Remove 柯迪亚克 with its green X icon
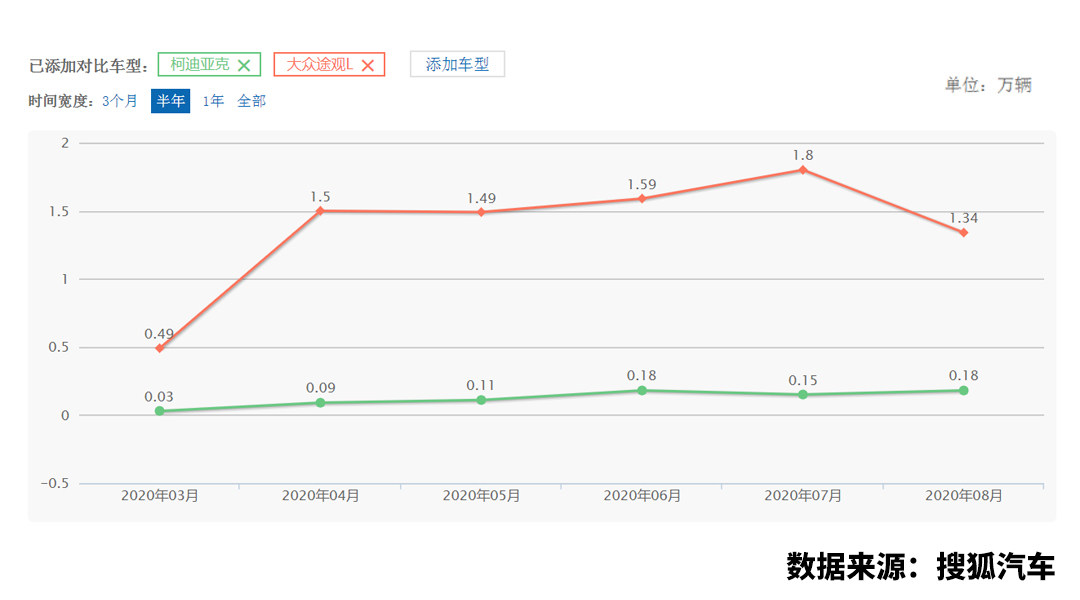The image size is (1080, 600). coord(244,66)
